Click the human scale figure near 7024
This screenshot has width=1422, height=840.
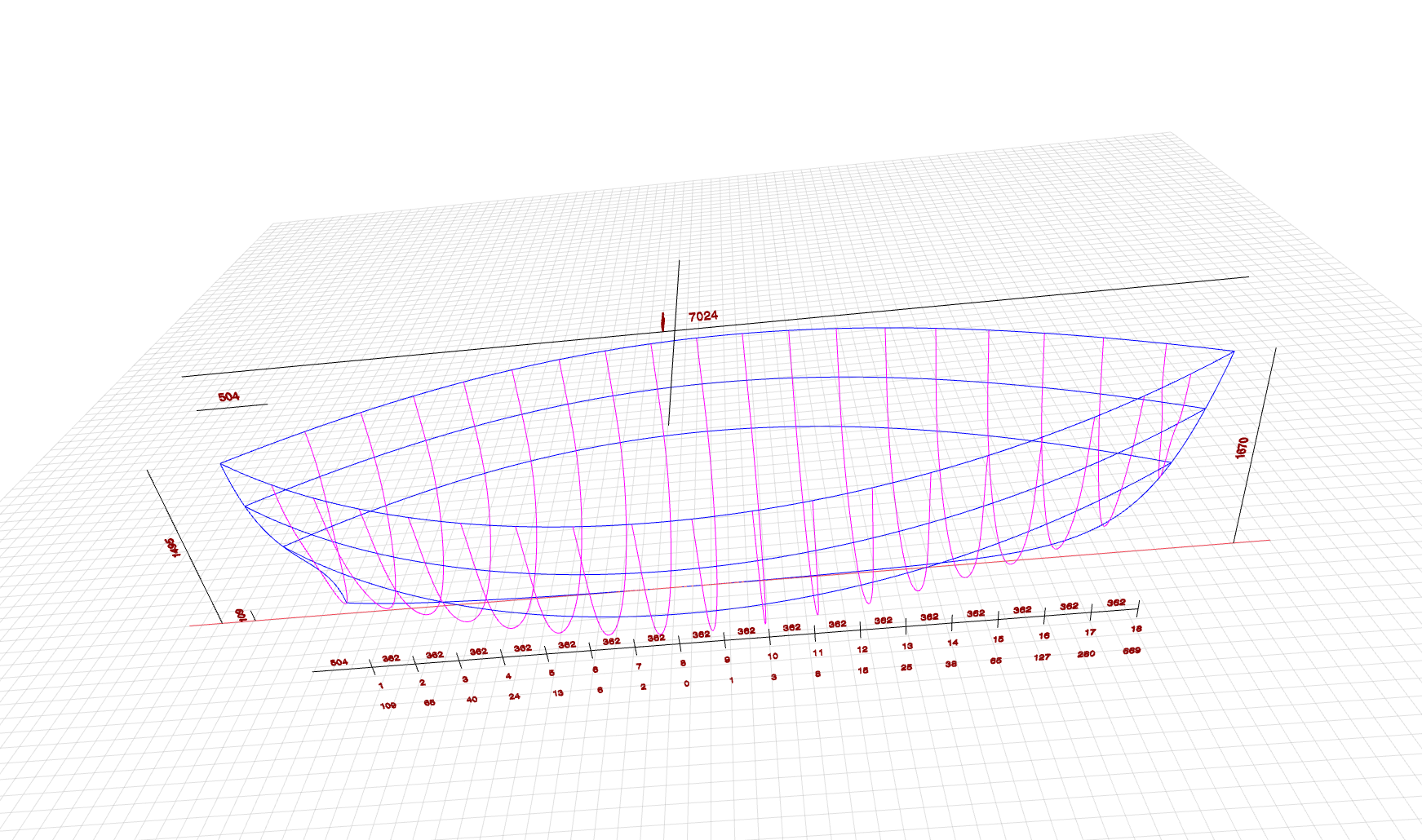pos(663,321)
